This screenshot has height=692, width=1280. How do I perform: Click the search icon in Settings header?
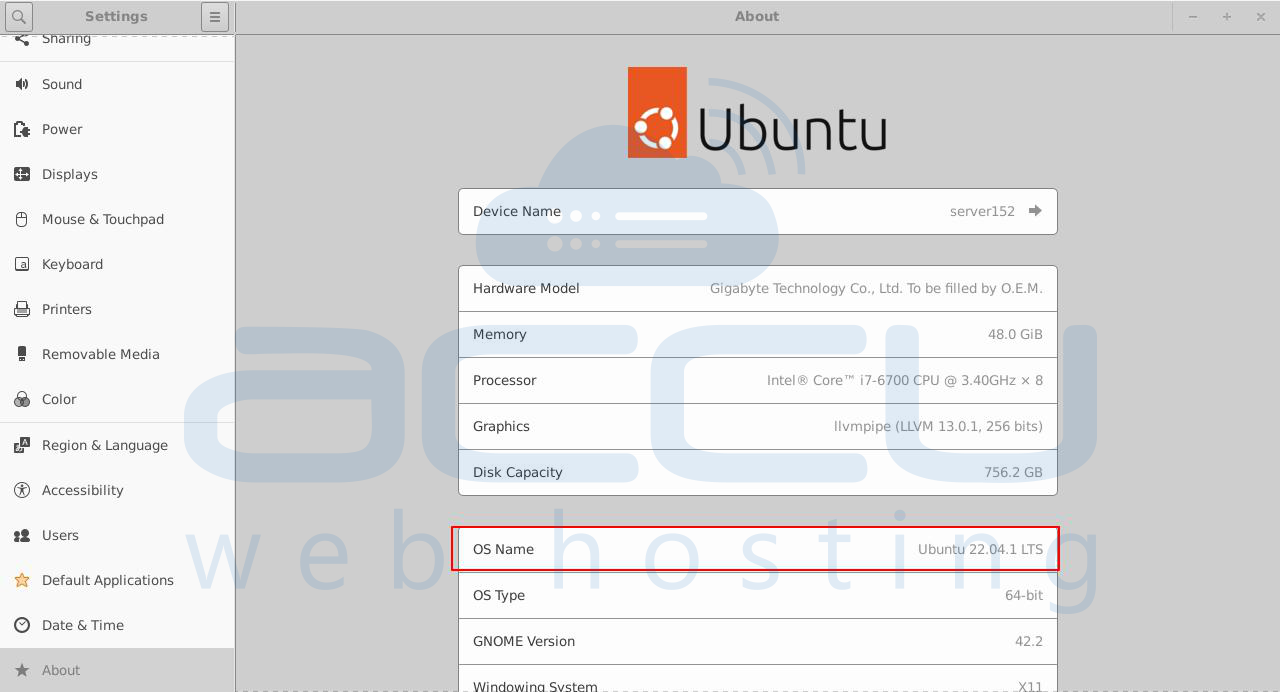[x=18, y=17]
